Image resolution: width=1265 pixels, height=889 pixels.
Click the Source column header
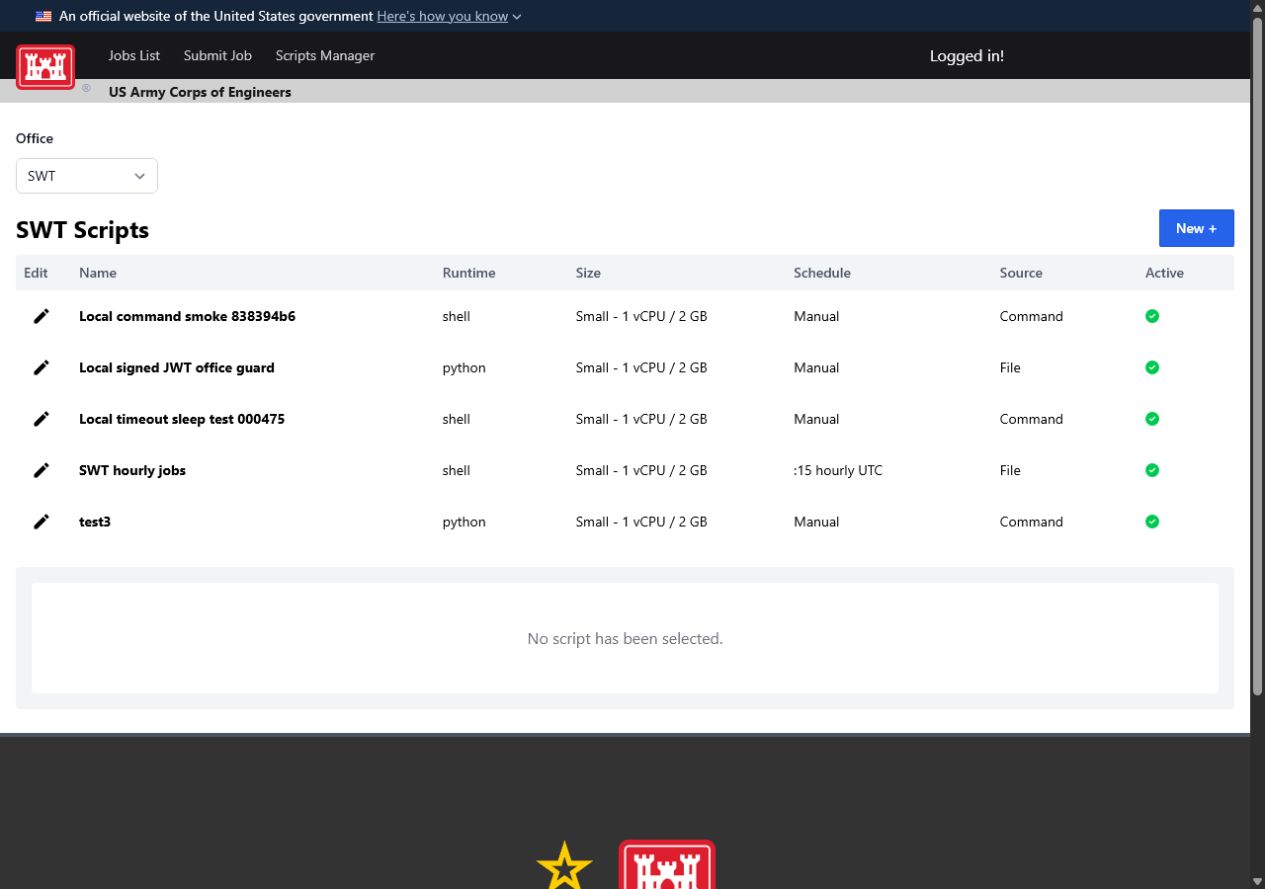(x=1021, y=273)
